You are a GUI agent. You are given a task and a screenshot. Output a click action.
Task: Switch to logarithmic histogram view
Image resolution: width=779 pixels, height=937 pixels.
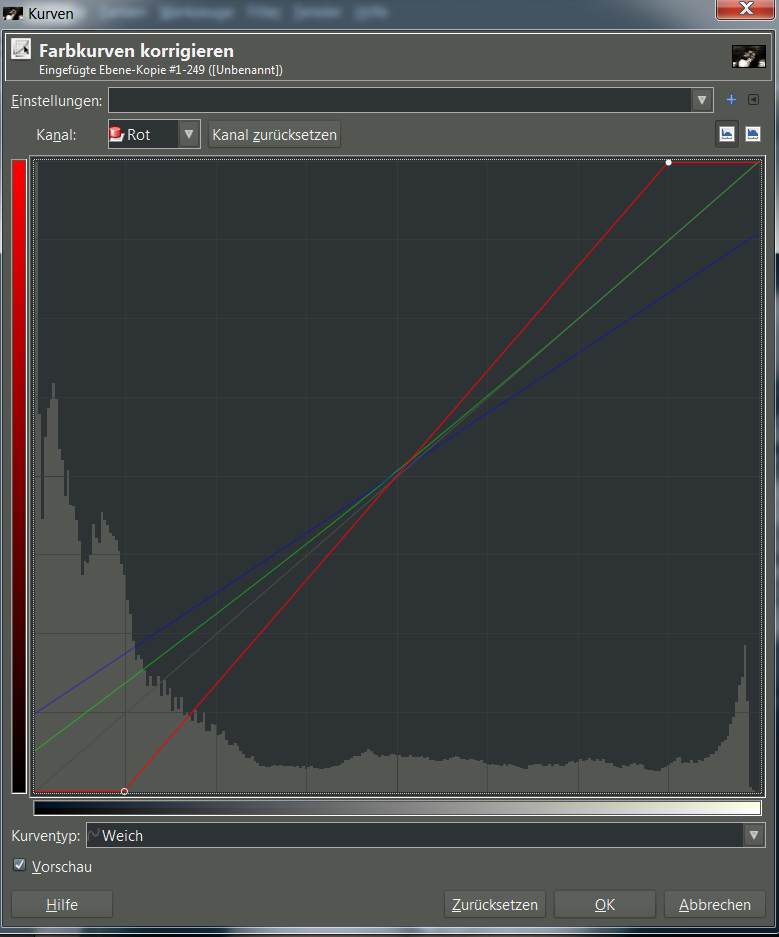tap(752, 134)
